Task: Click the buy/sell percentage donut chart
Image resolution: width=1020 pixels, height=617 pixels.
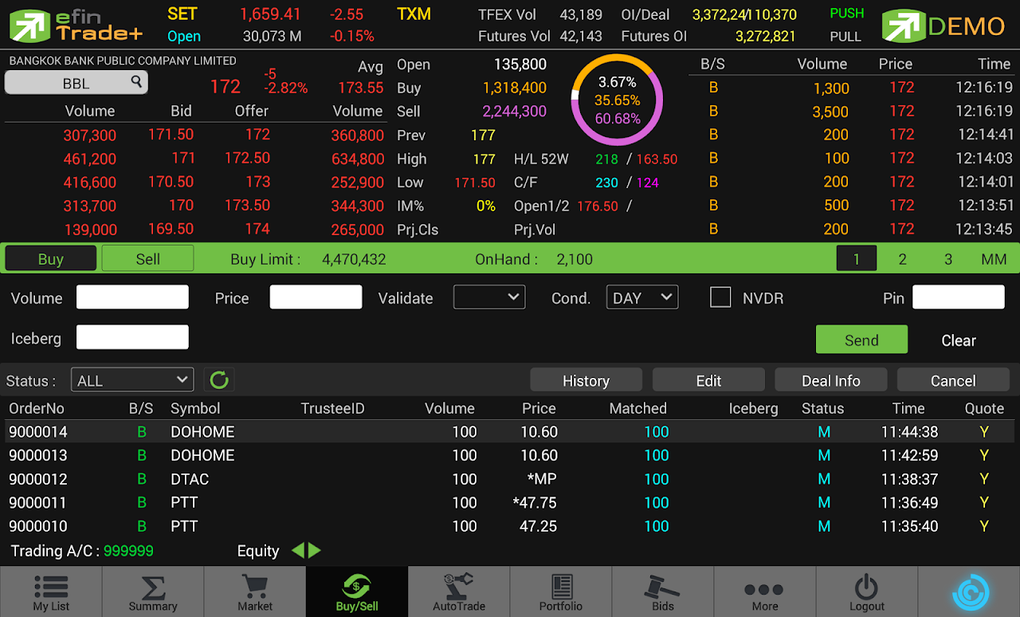Action: [x=617, y=99]
